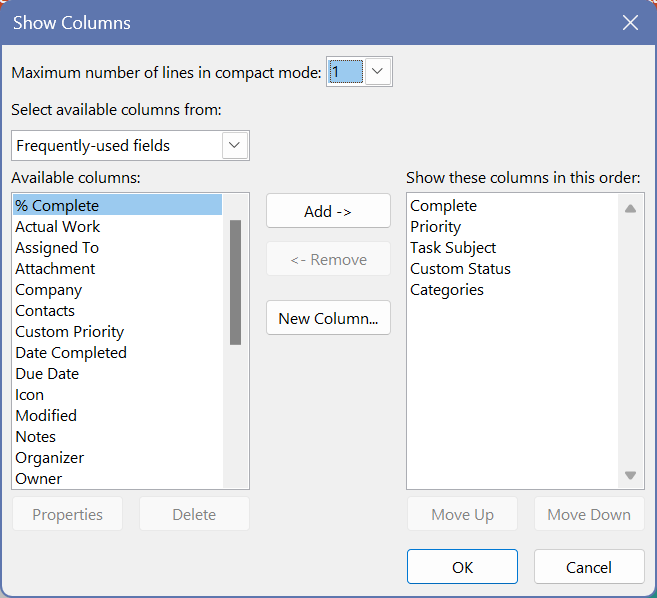Select Custom Priority in the list

pos(70,332)
